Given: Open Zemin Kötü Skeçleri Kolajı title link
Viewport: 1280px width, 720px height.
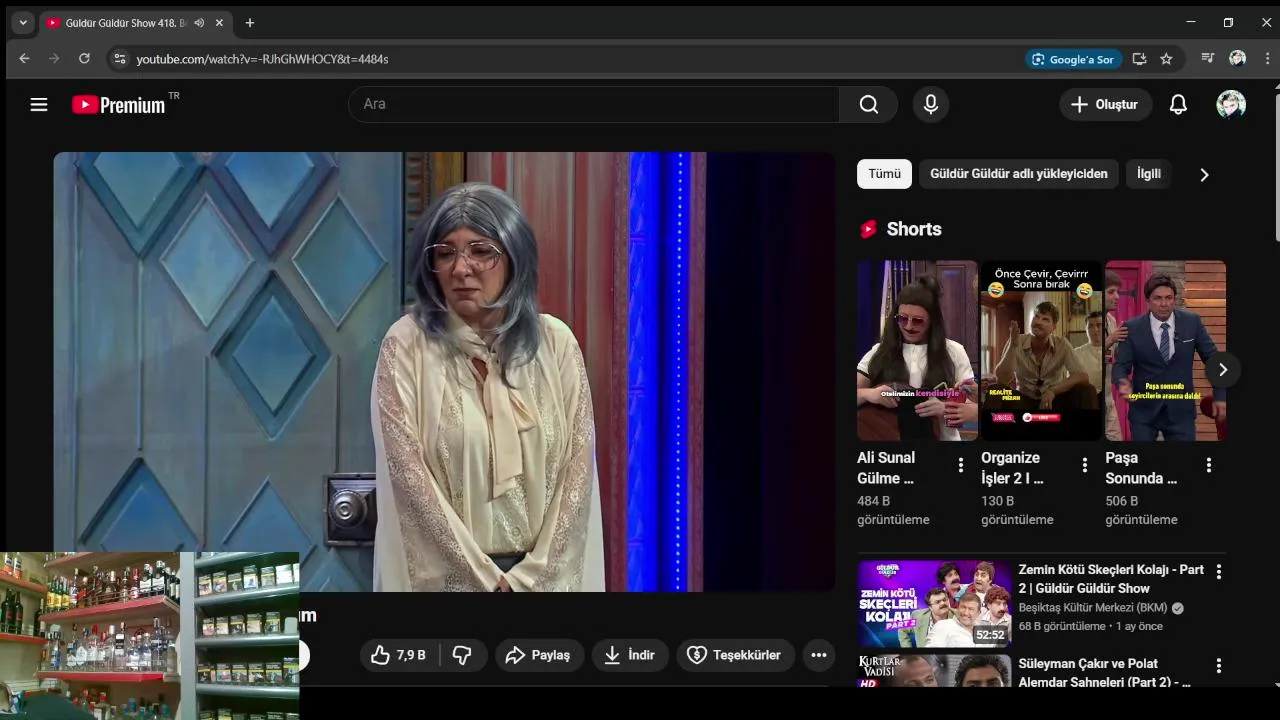Looking at the screenshot, I should point(1111,579).
